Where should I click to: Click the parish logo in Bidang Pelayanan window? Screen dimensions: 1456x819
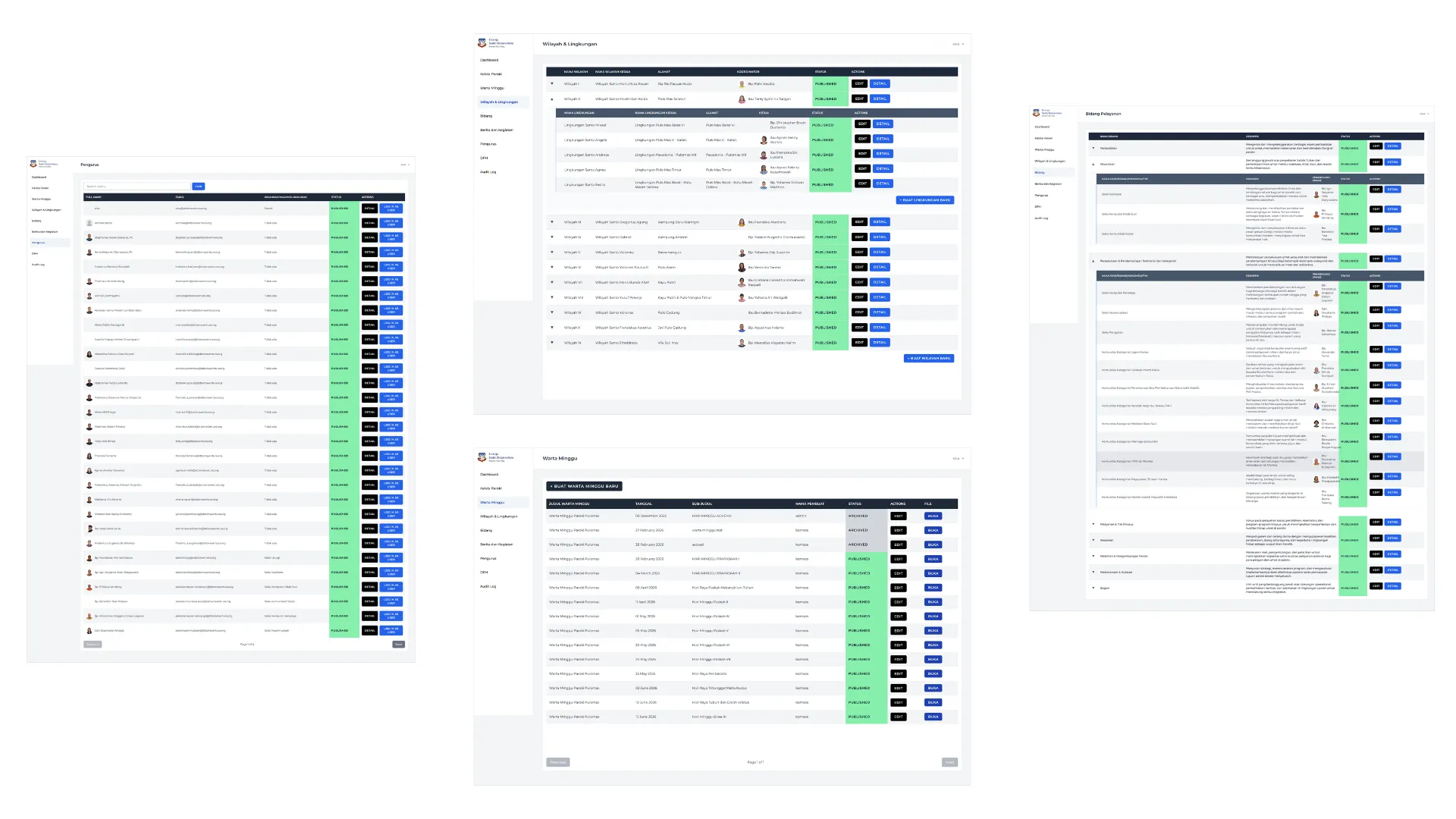[x=1037, y=112]
